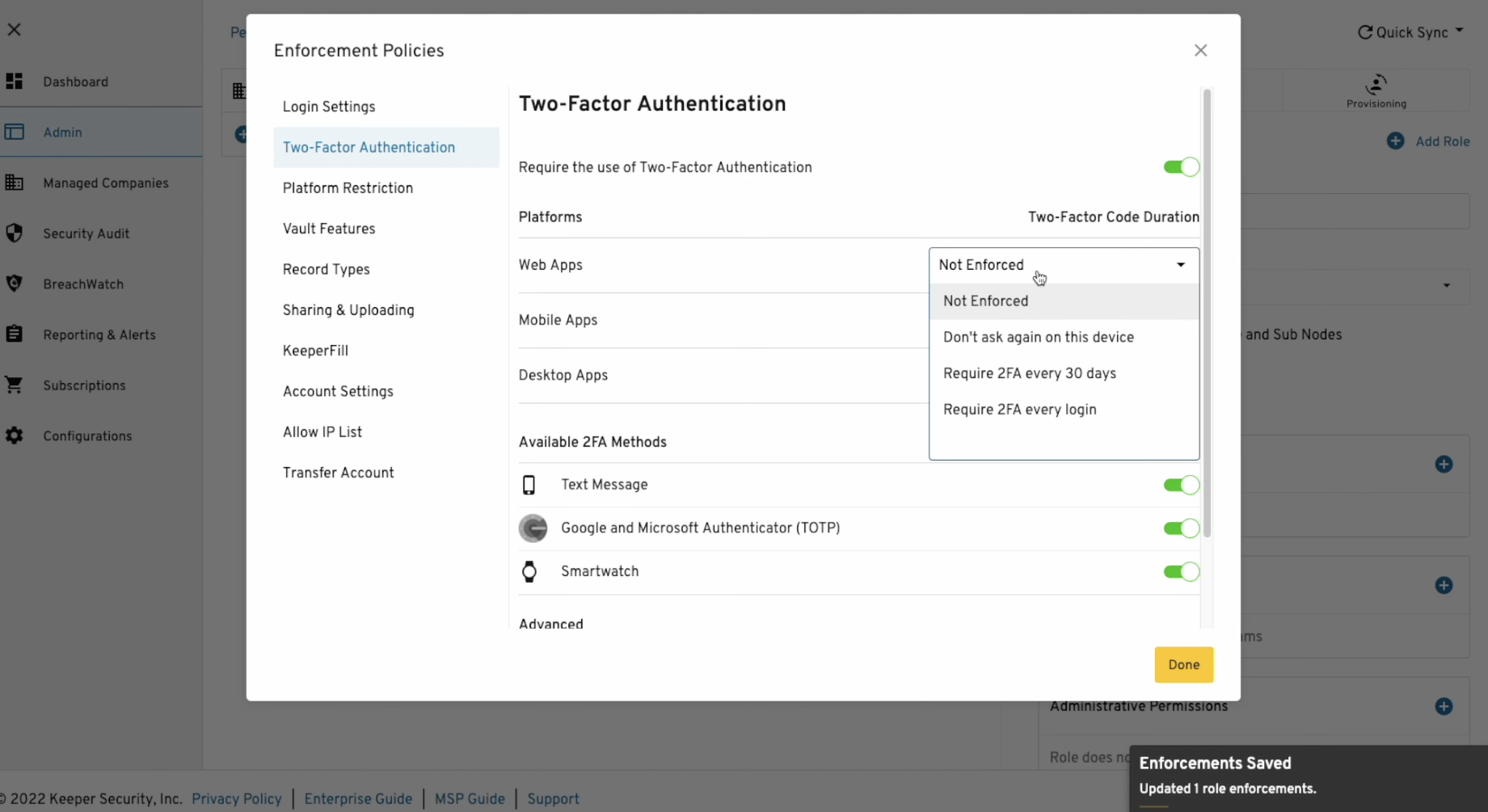This screenshot has height=812, width=1488.
Task: Collapse the Web Apps duration dropdown
Action: click(1180, 265)
